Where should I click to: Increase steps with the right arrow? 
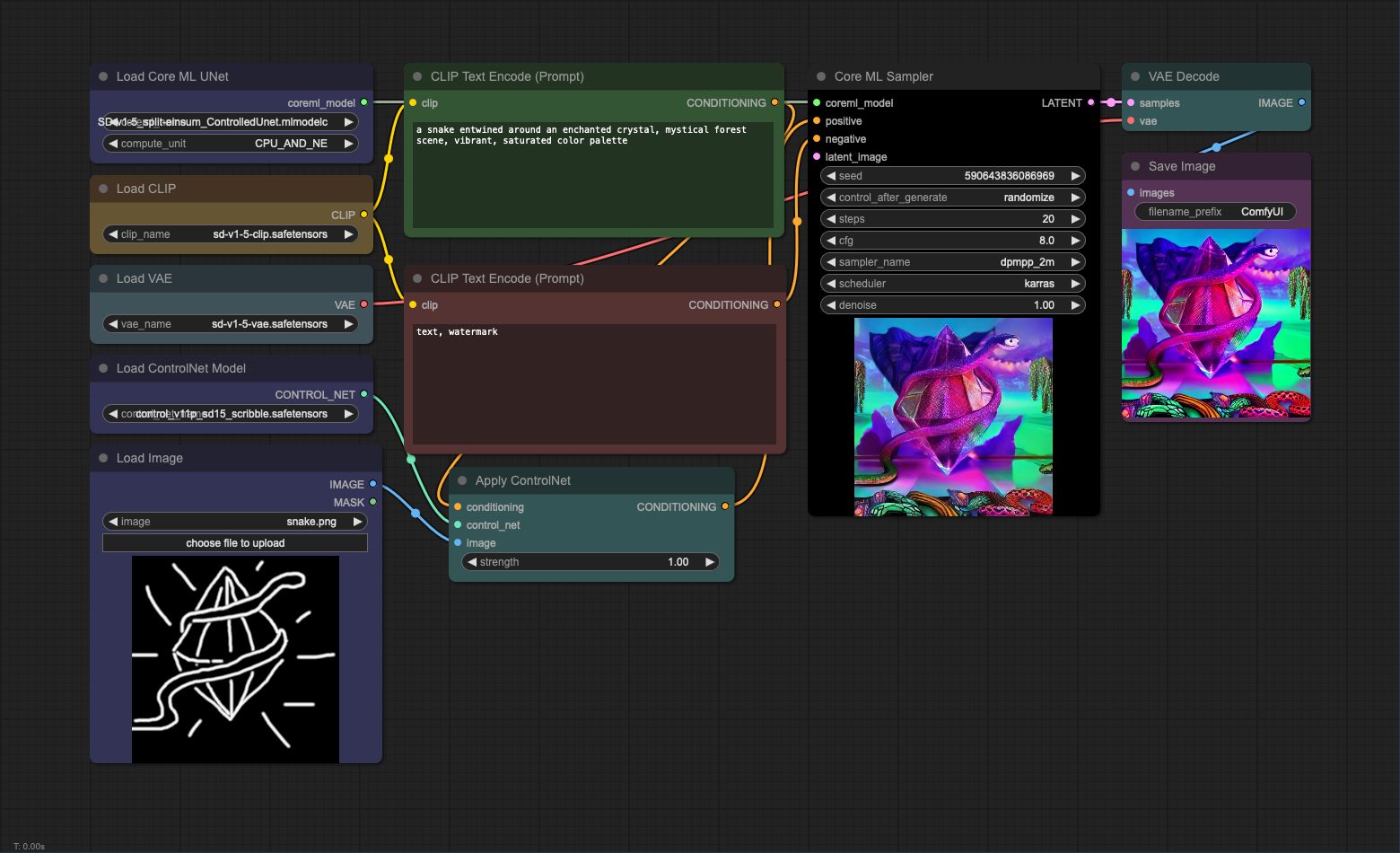pos(1076,219)
